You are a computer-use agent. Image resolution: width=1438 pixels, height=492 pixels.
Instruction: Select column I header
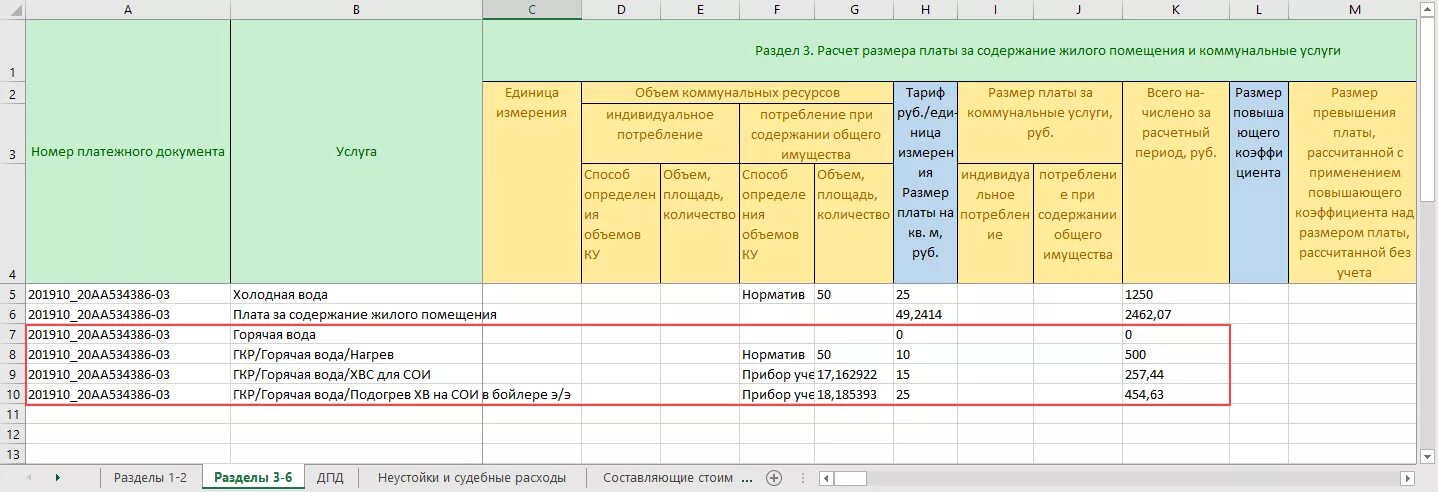click(x=996, y=9)
